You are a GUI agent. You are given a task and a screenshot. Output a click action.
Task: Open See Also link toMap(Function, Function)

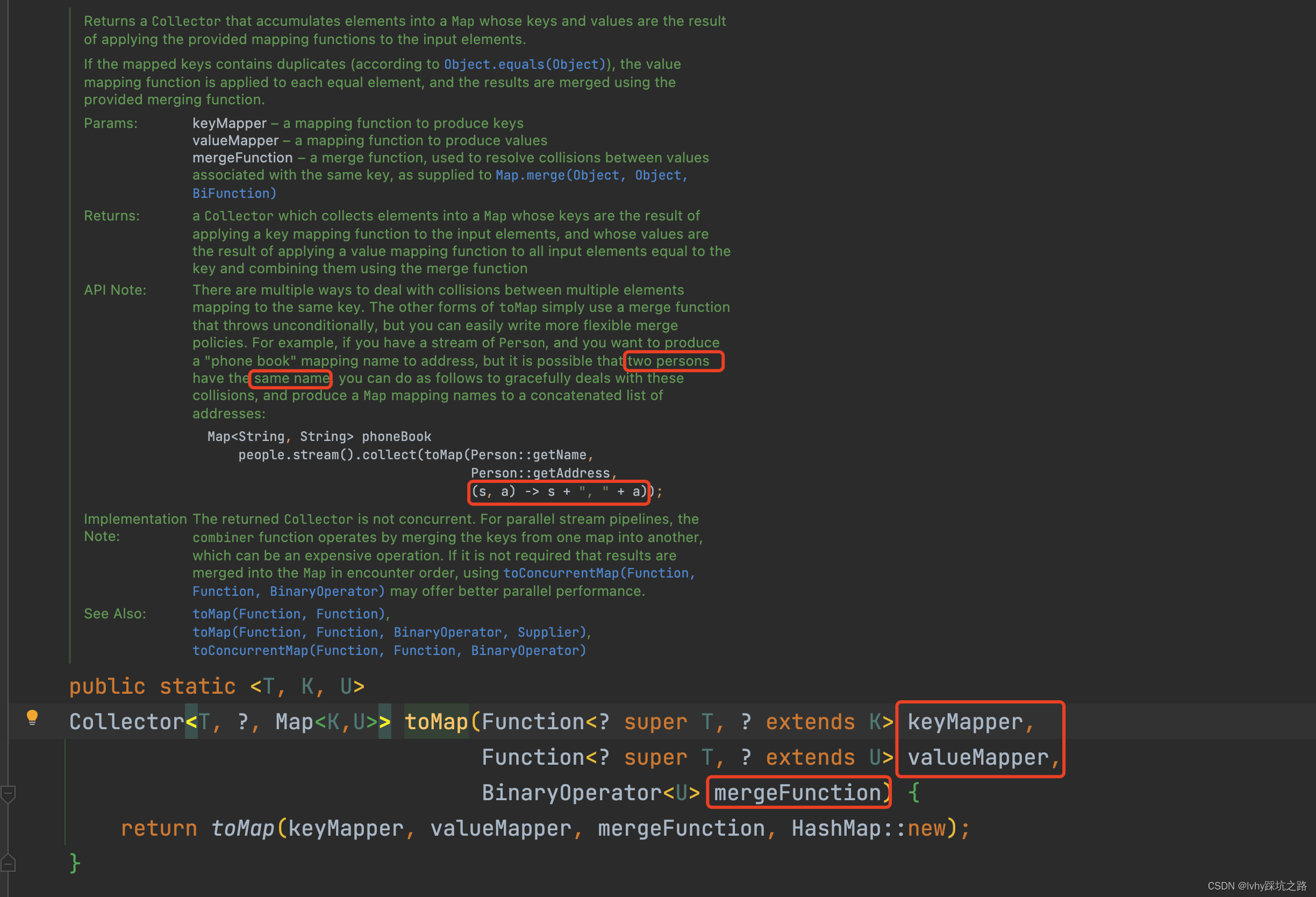289,614
